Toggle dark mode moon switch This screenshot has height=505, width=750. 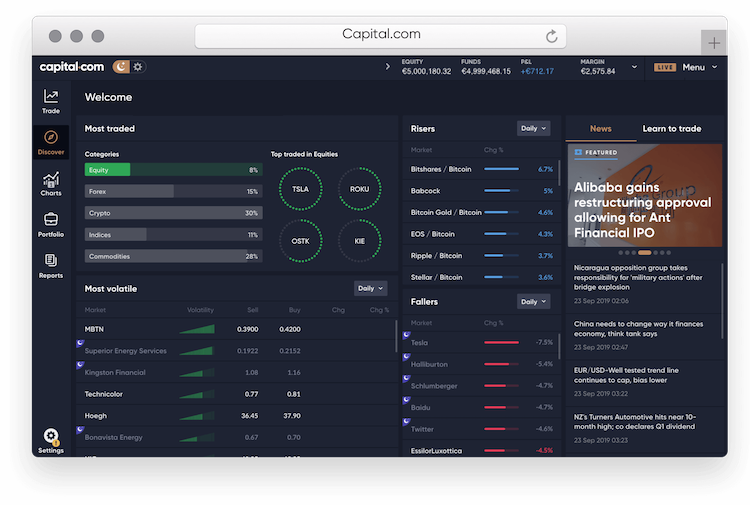(x=121, y=67)
